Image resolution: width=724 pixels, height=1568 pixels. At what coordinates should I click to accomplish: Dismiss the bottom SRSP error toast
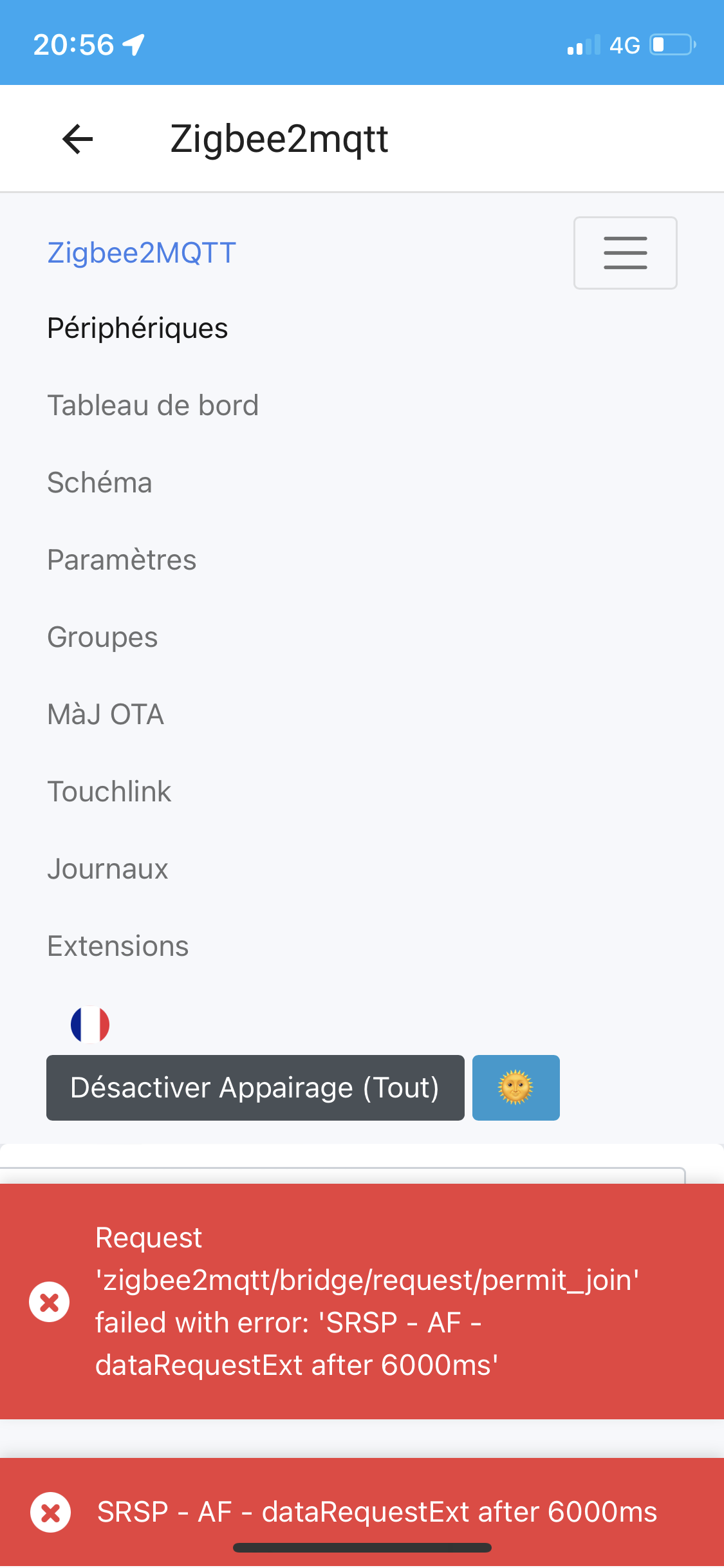click(x=50, y=1512)
